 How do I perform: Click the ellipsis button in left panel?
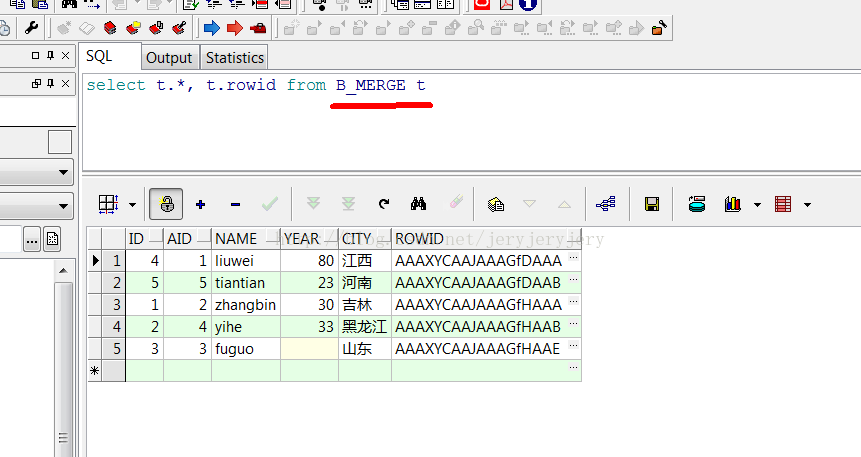tap(32, 239)
